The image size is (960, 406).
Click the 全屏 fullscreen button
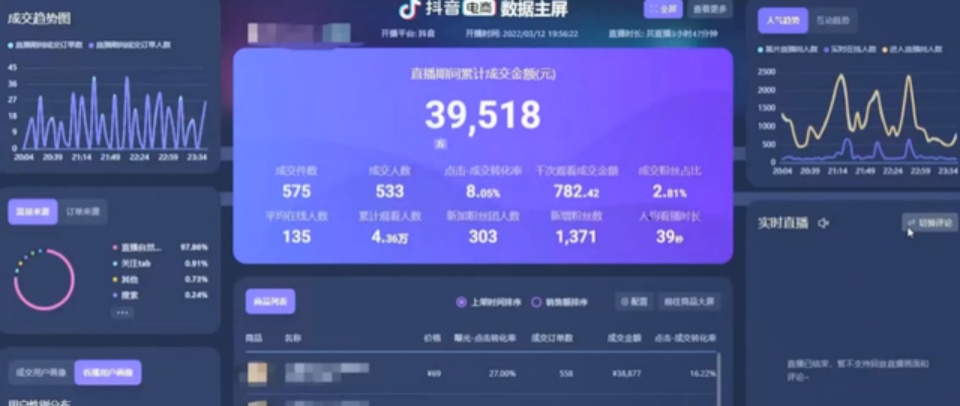click(663, 9)
